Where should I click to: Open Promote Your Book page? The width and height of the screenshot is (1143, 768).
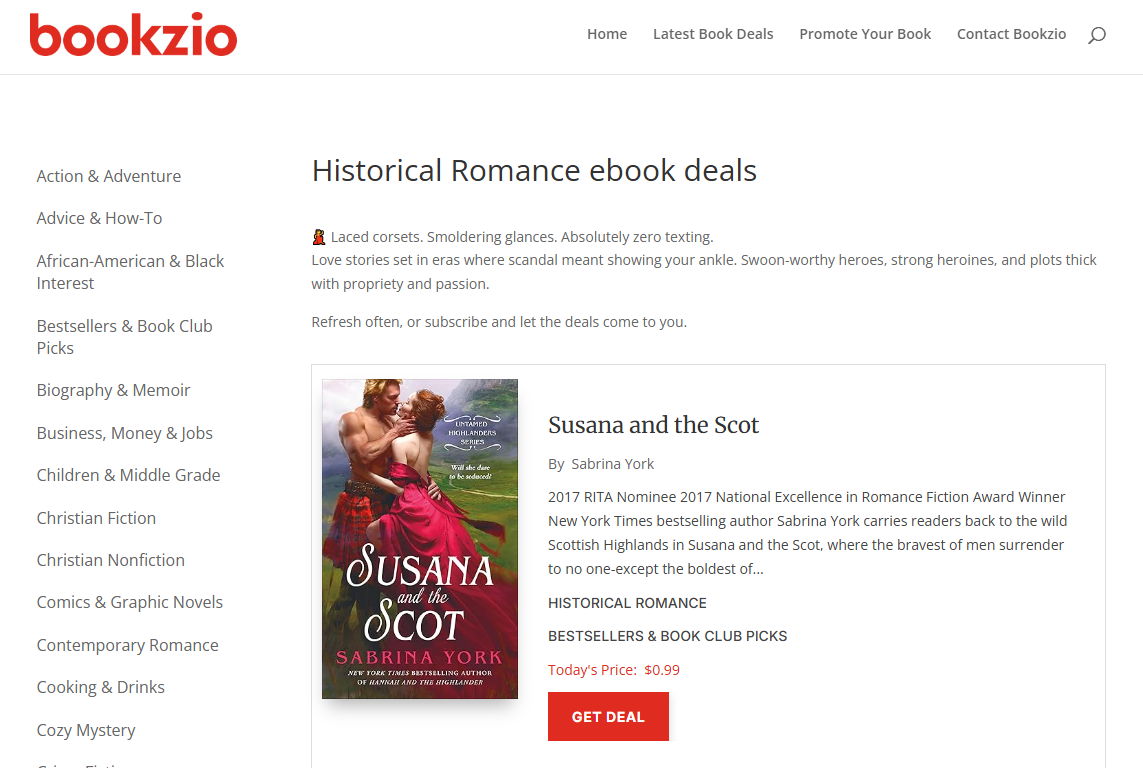point(864,33)
